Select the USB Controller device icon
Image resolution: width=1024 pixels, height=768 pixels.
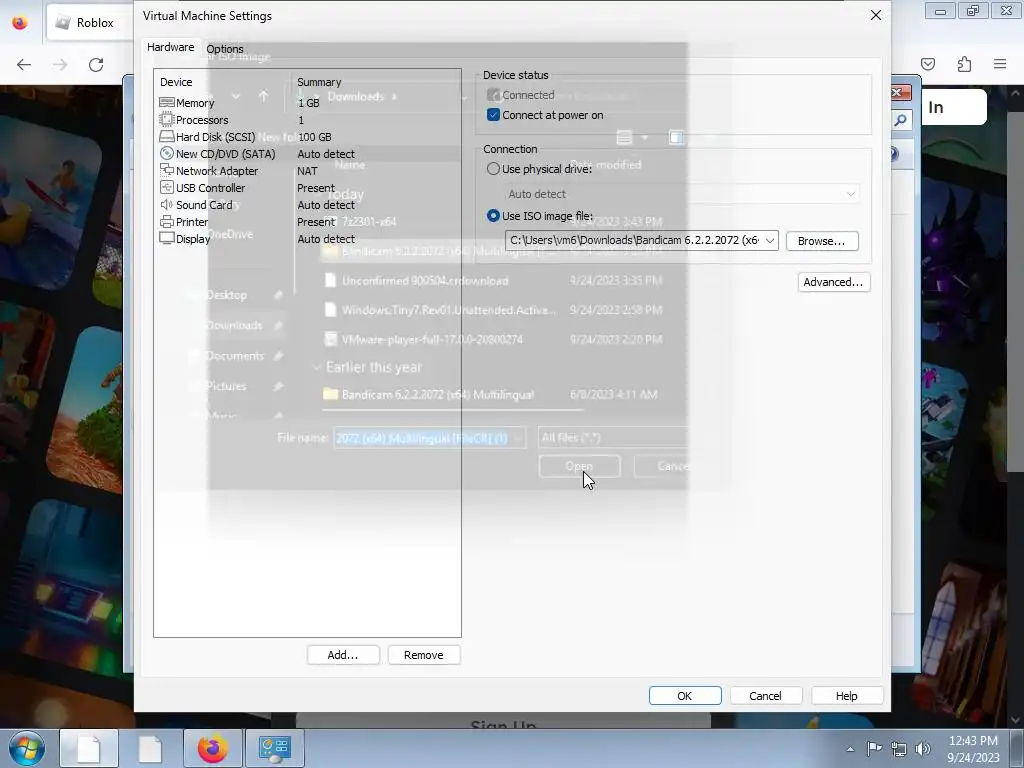pyautogui.click(x=167, y=187)
